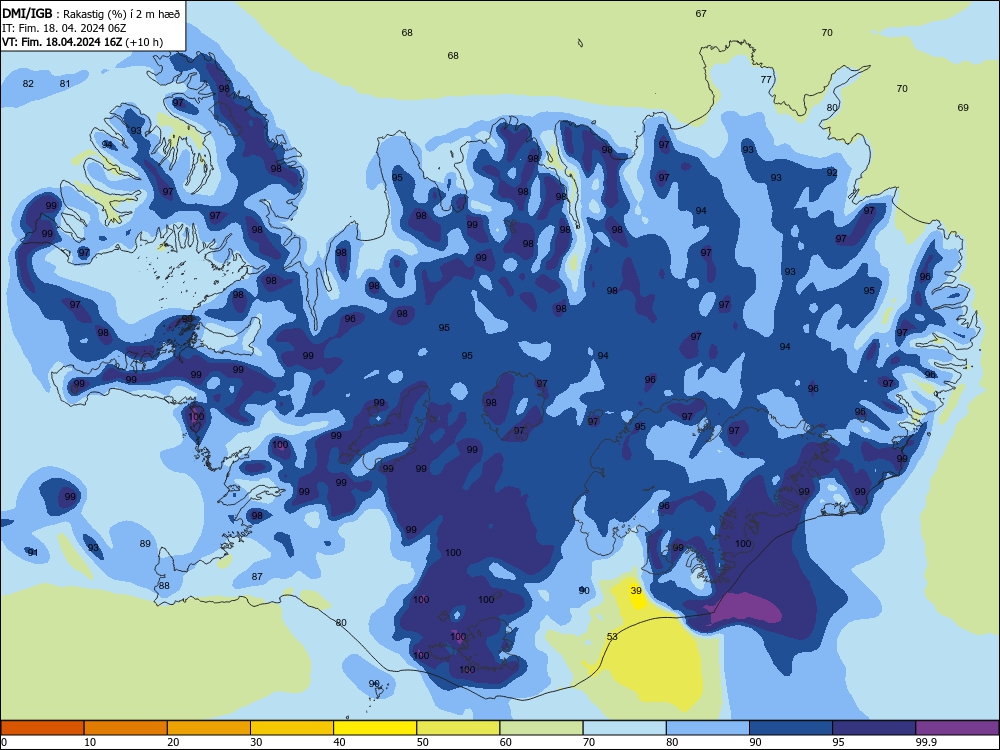Click the 'DMI/IGB : Rakastig (%) í 2 m hæð' title

tap(91, 13)
